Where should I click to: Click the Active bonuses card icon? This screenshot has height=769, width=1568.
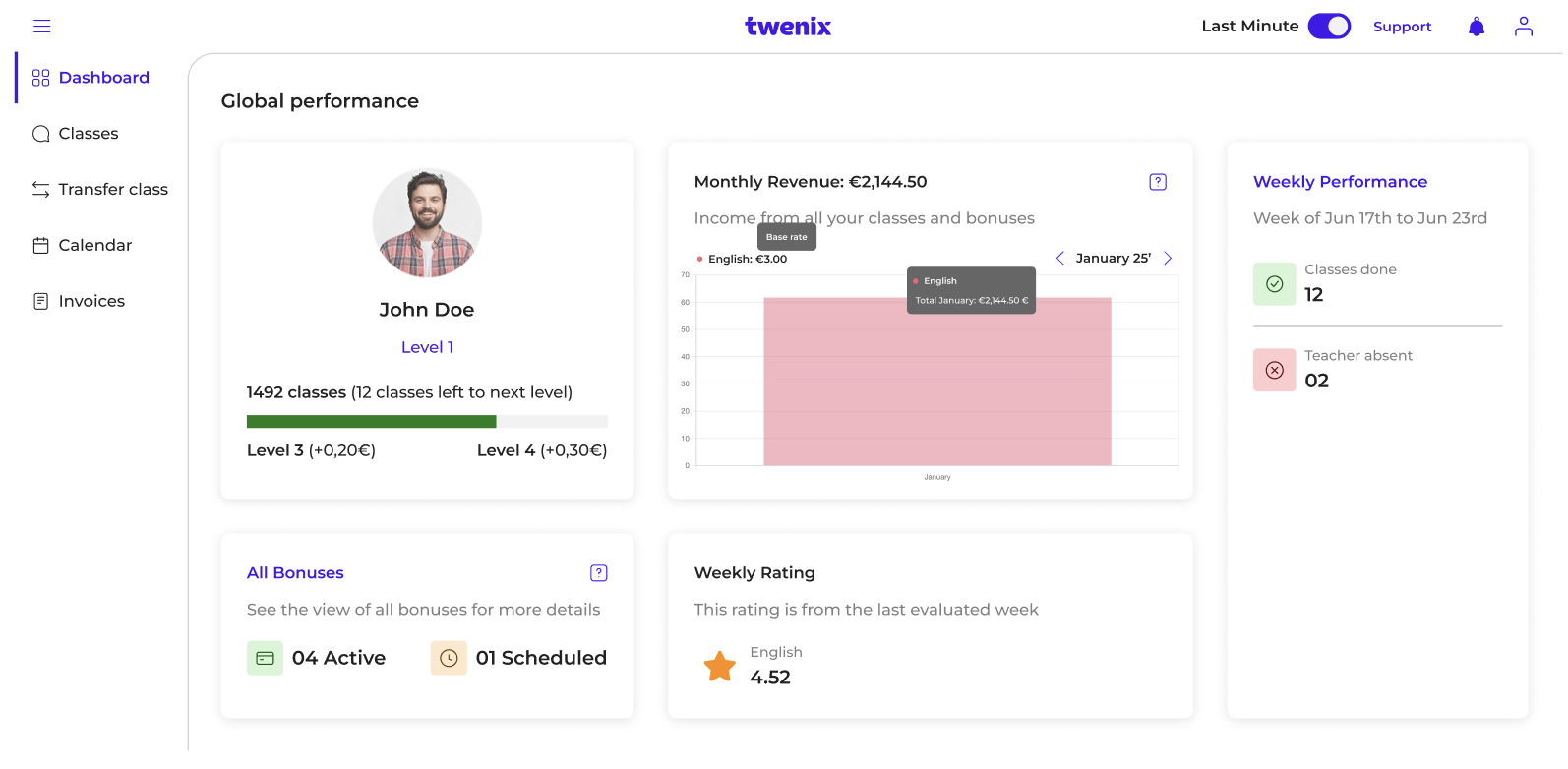pyautogui.click(x=265, y=658)
